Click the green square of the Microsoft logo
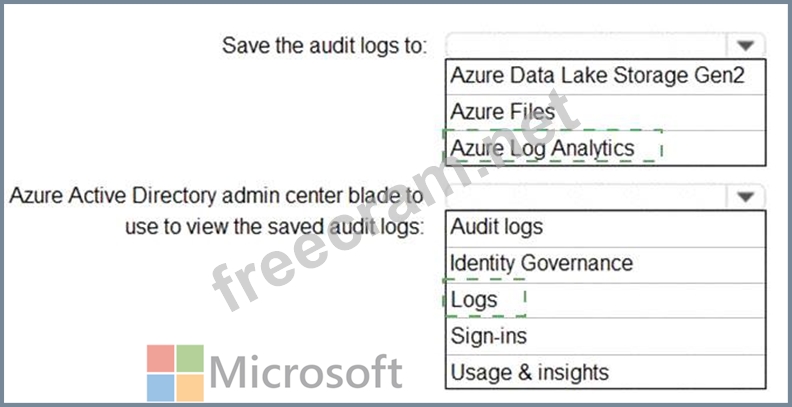The width and height of the screenshot is (792, 407). click(x=190, y=359)
